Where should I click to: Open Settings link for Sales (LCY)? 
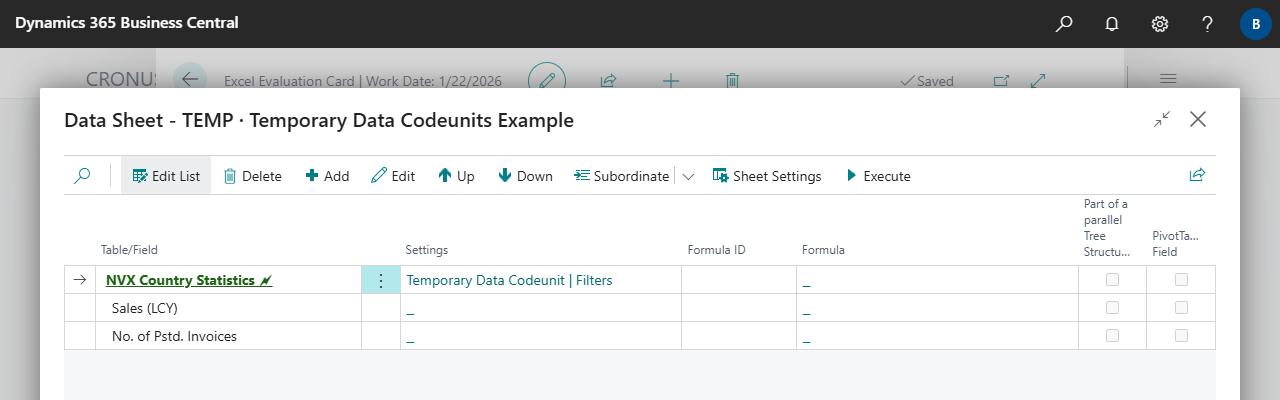(410, 310)
